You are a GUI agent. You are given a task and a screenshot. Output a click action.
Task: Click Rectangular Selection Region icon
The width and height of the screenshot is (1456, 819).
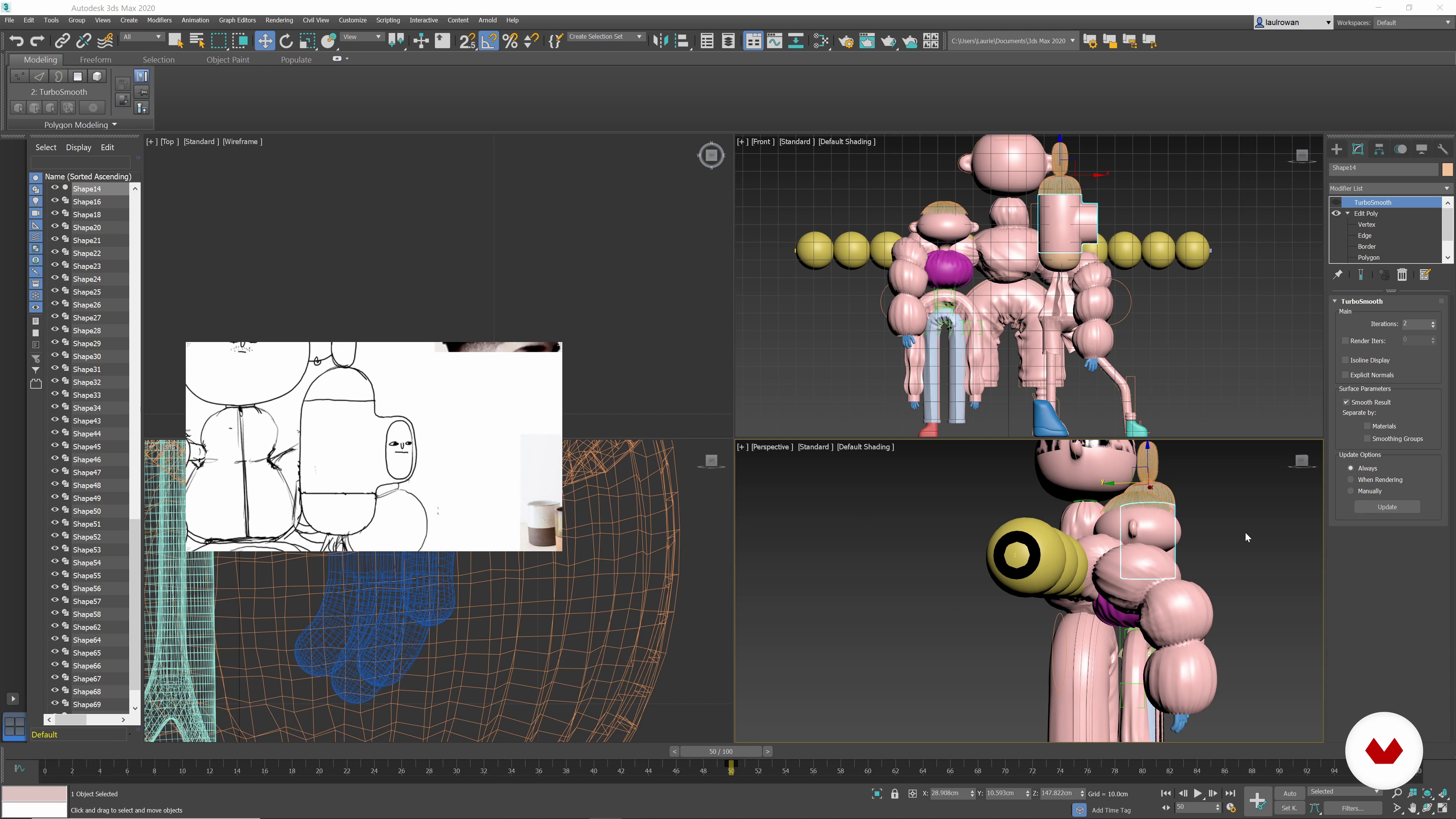point(218,41)
